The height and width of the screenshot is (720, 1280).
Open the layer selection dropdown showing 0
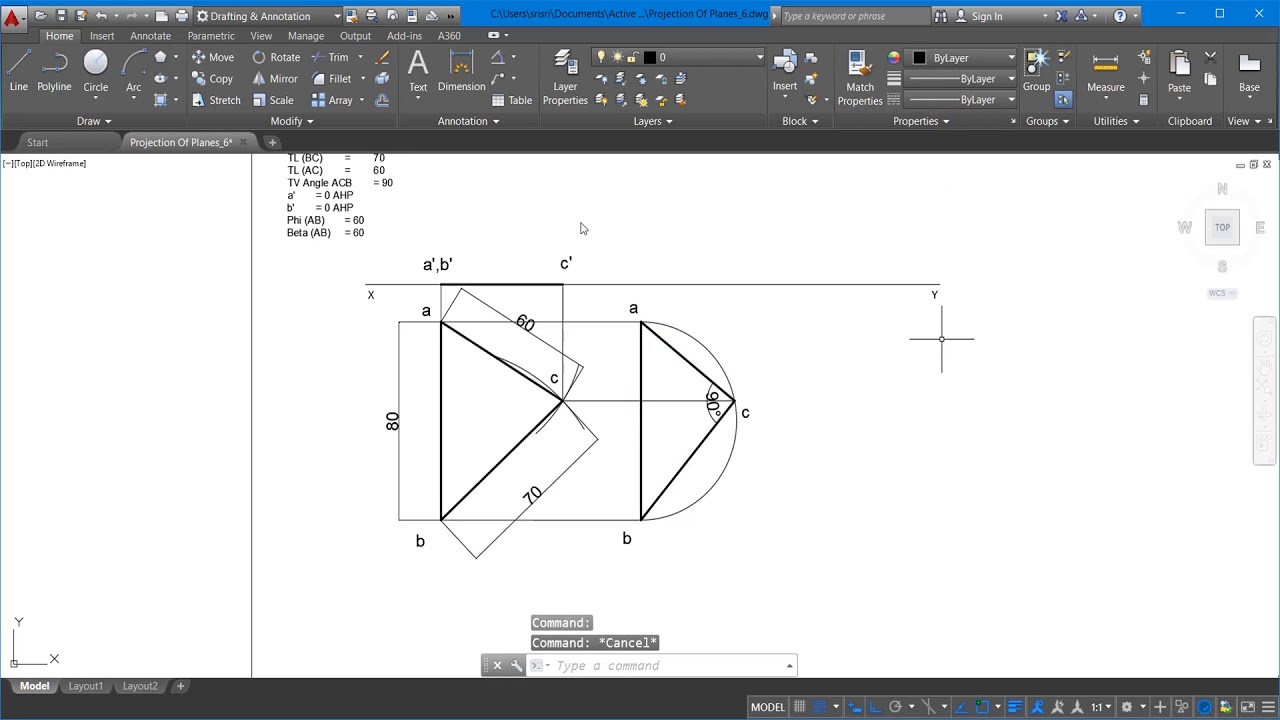pyautogui.click(x=680, y=57)
